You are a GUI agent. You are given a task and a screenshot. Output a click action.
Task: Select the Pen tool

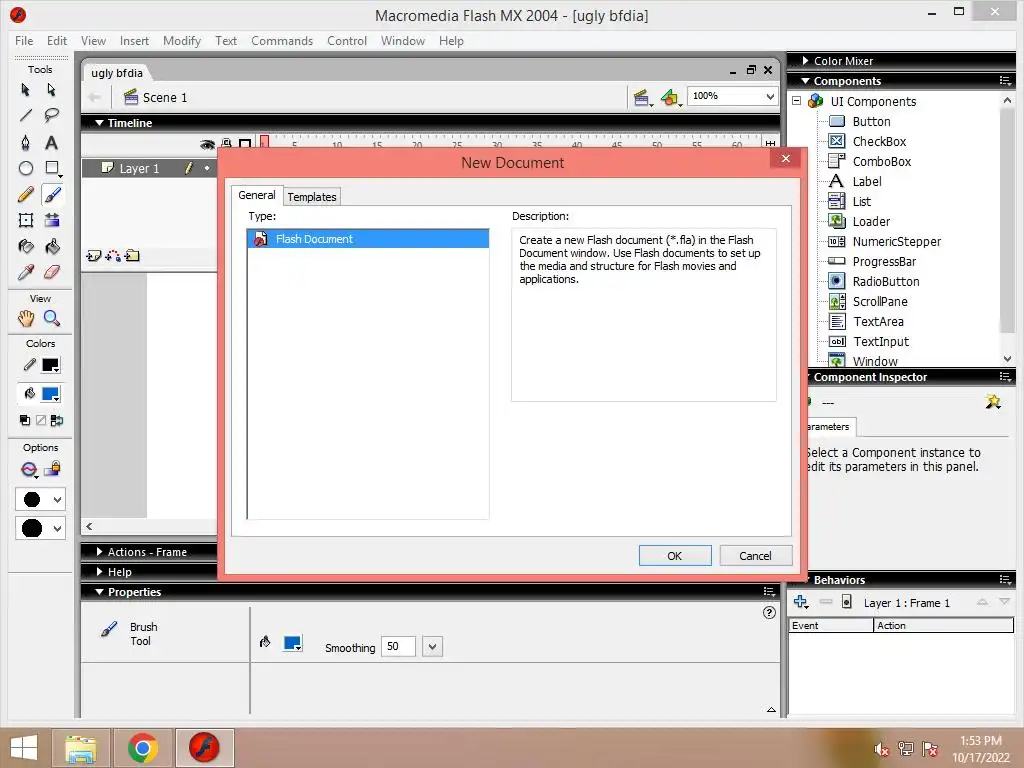[x=25, y=142]
